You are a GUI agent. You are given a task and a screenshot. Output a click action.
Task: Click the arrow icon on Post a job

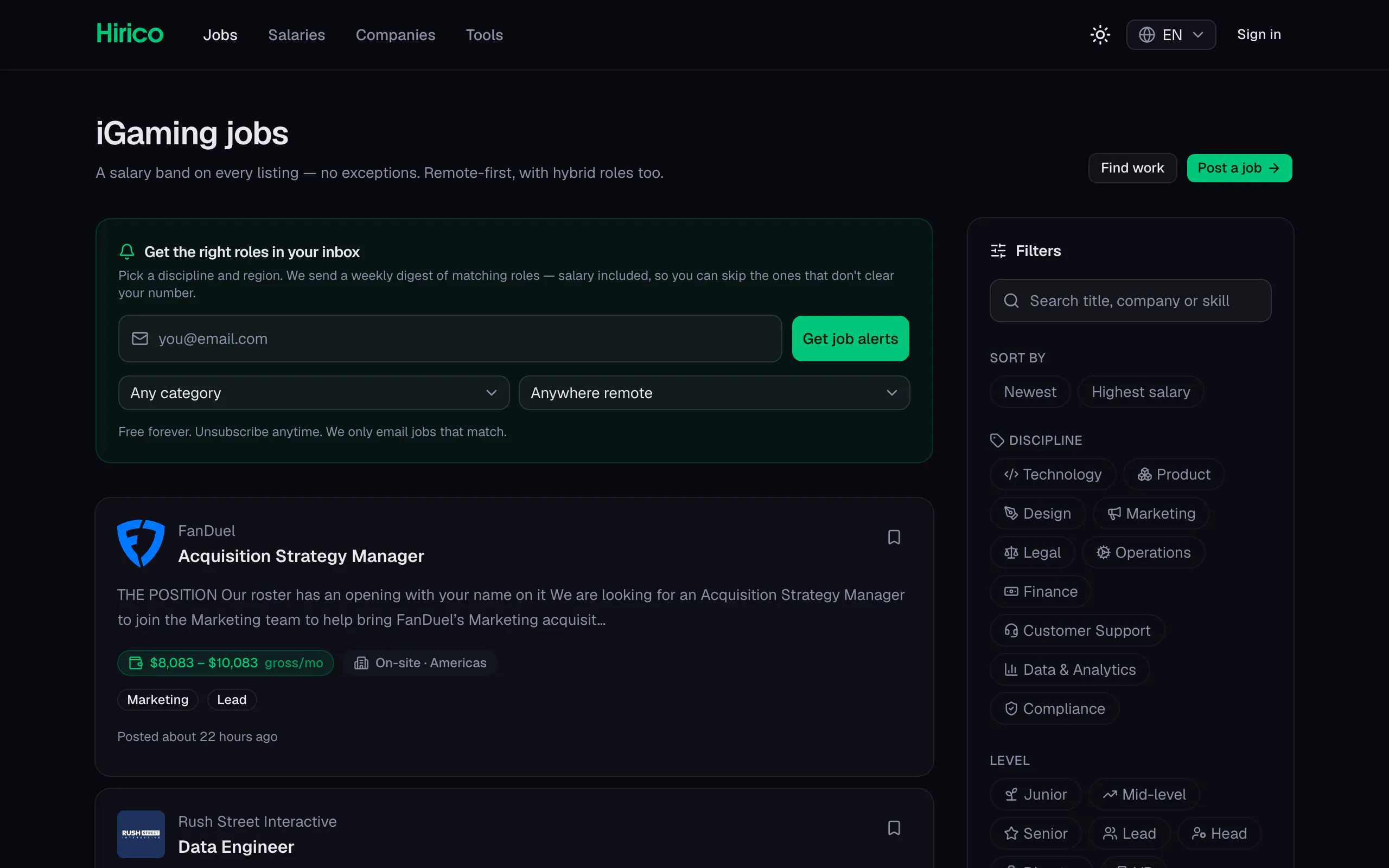coord(1274,168)
